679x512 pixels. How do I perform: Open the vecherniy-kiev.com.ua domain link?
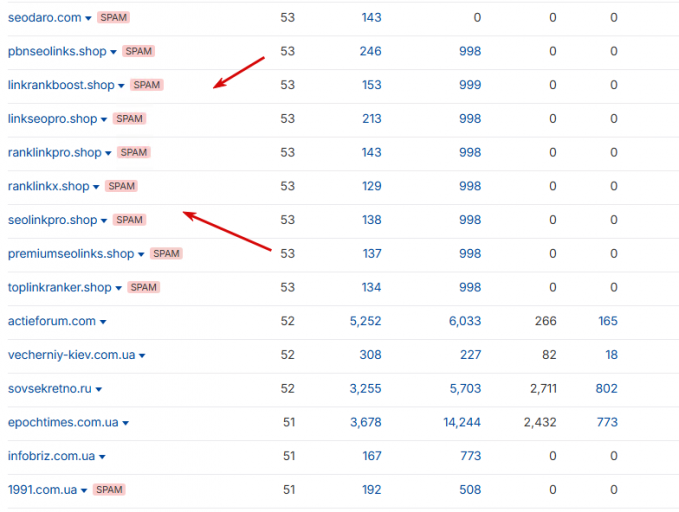pos(71,355)
